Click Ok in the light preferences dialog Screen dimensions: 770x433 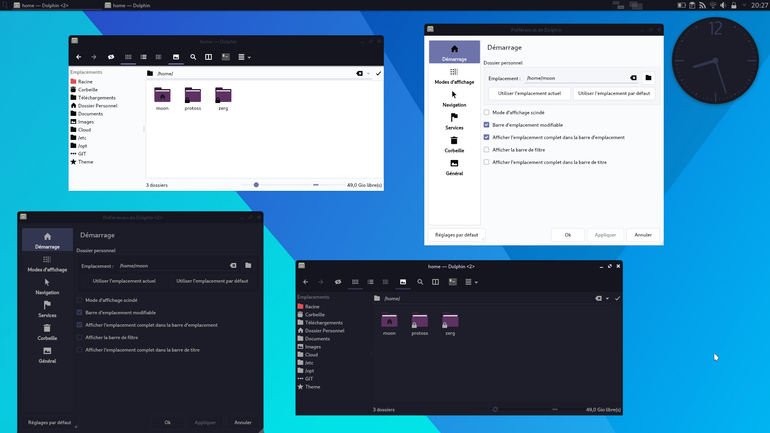pos(568,235)
